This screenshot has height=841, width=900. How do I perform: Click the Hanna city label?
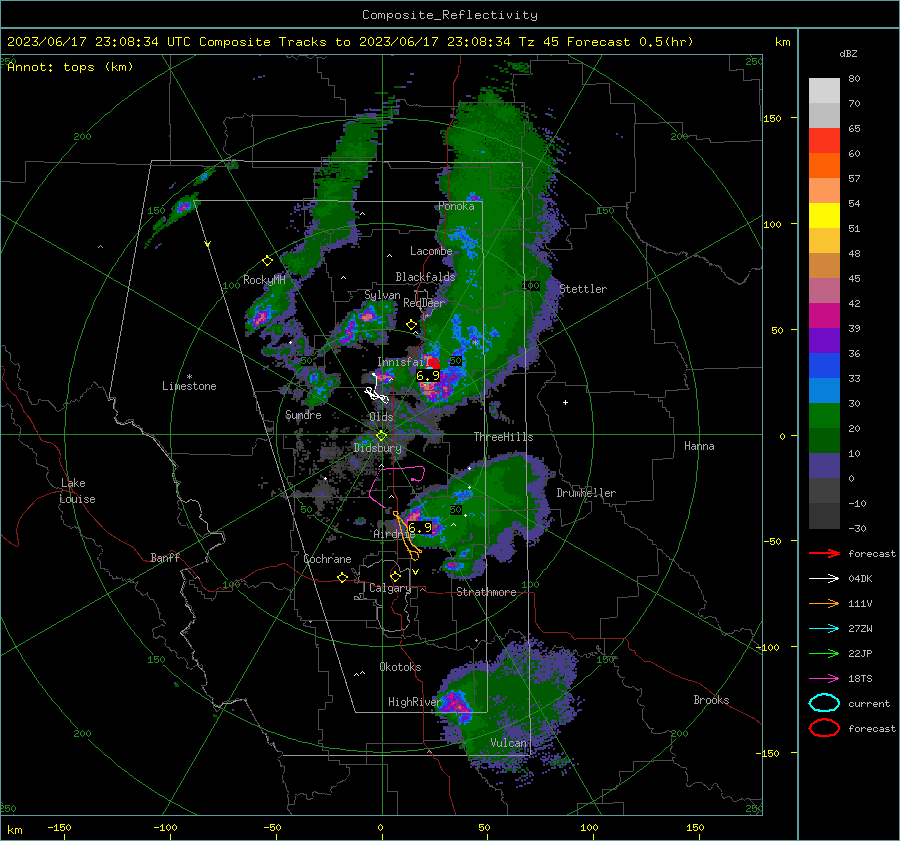point(699,446)
